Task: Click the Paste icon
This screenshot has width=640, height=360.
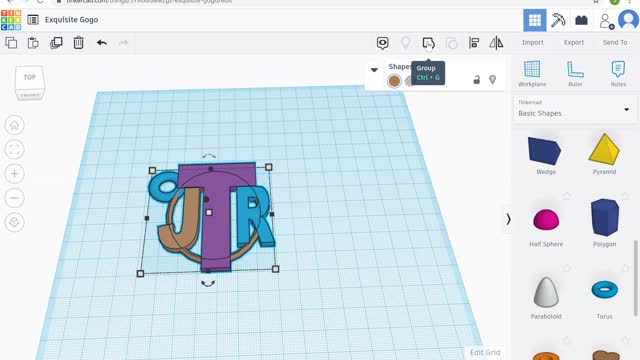Action: coord(33,42)
